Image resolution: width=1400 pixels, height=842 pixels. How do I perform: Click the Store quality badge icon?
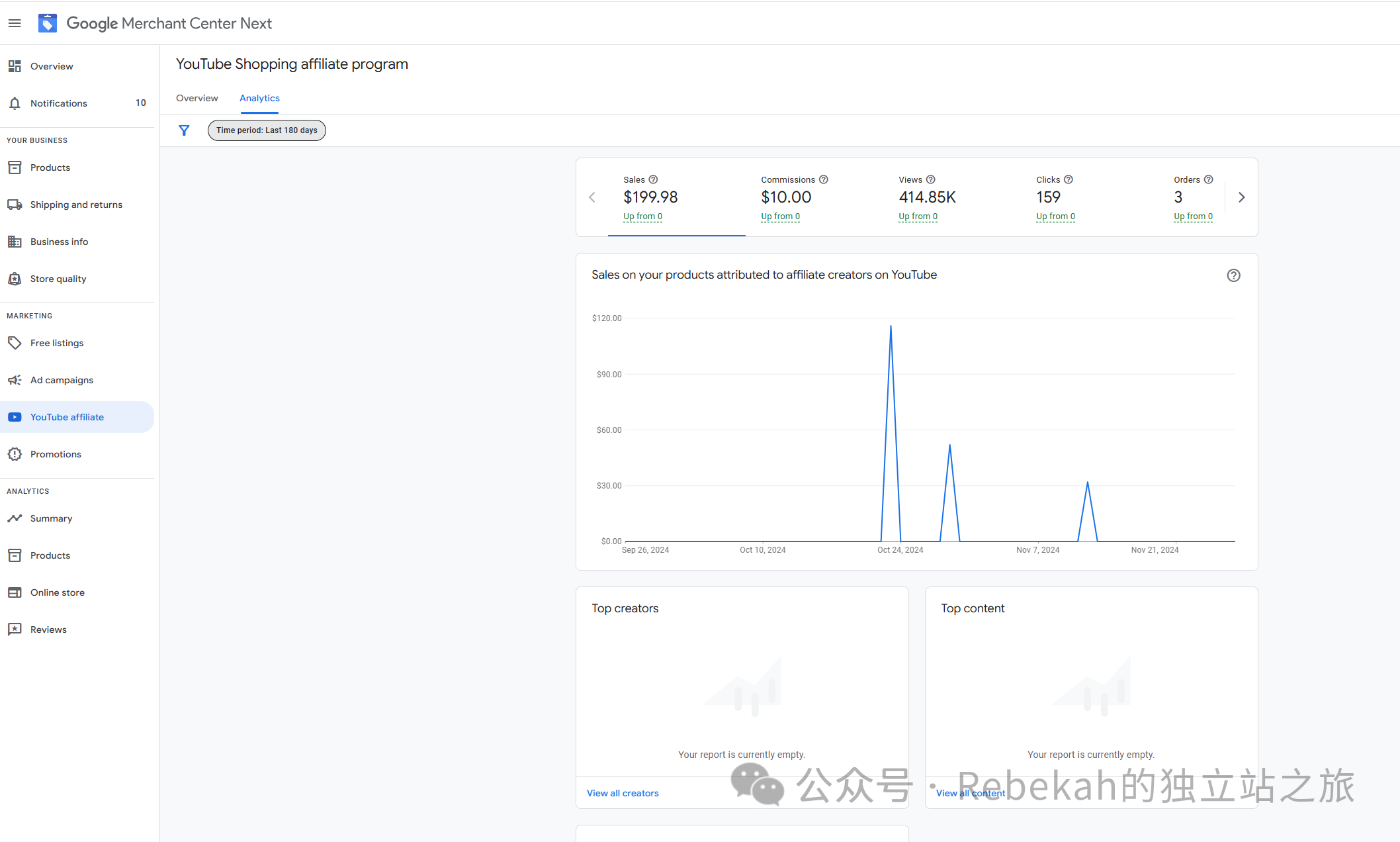(15, 279)
